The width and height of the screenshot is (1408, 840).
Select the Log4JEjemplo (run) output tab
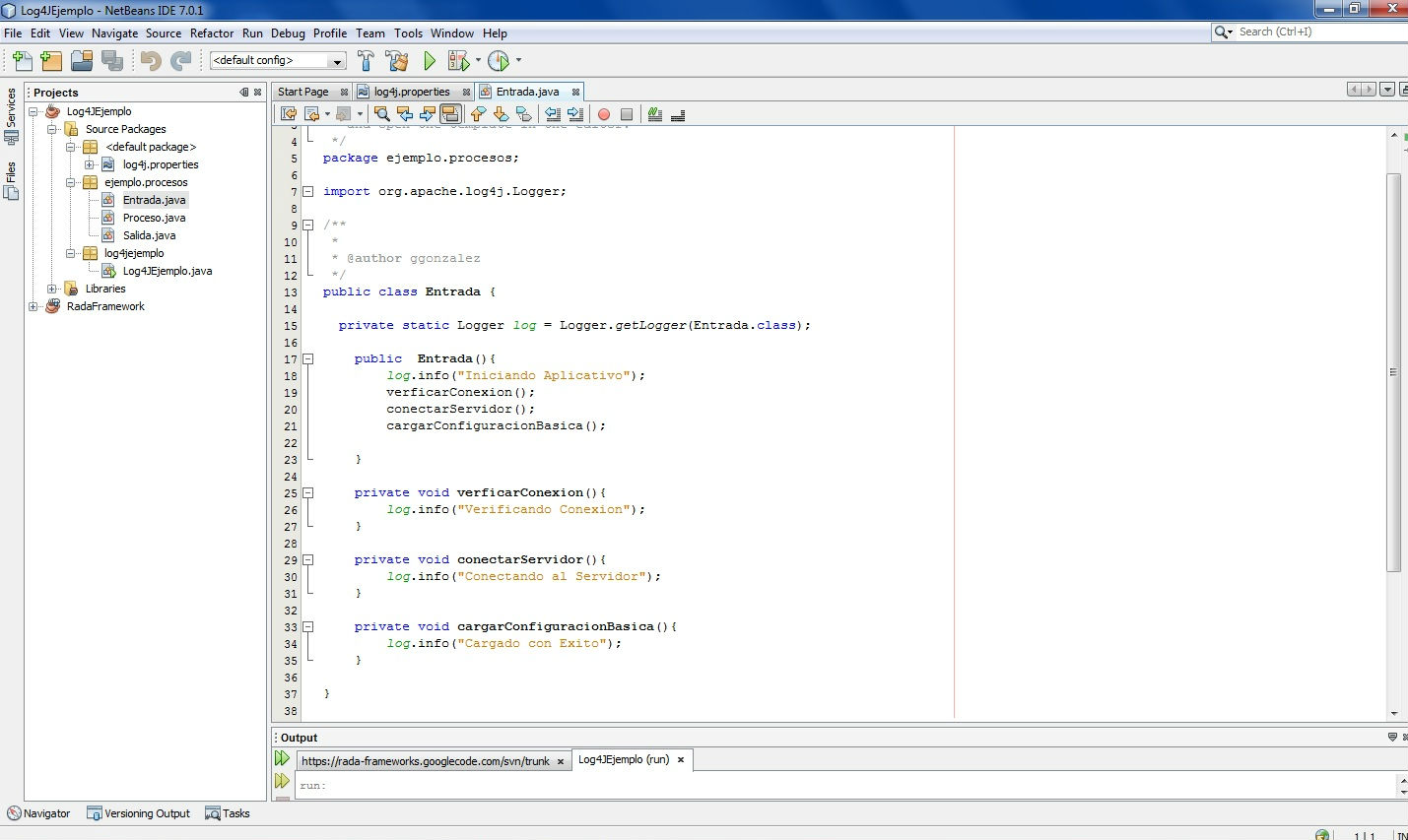pos(626,759)
